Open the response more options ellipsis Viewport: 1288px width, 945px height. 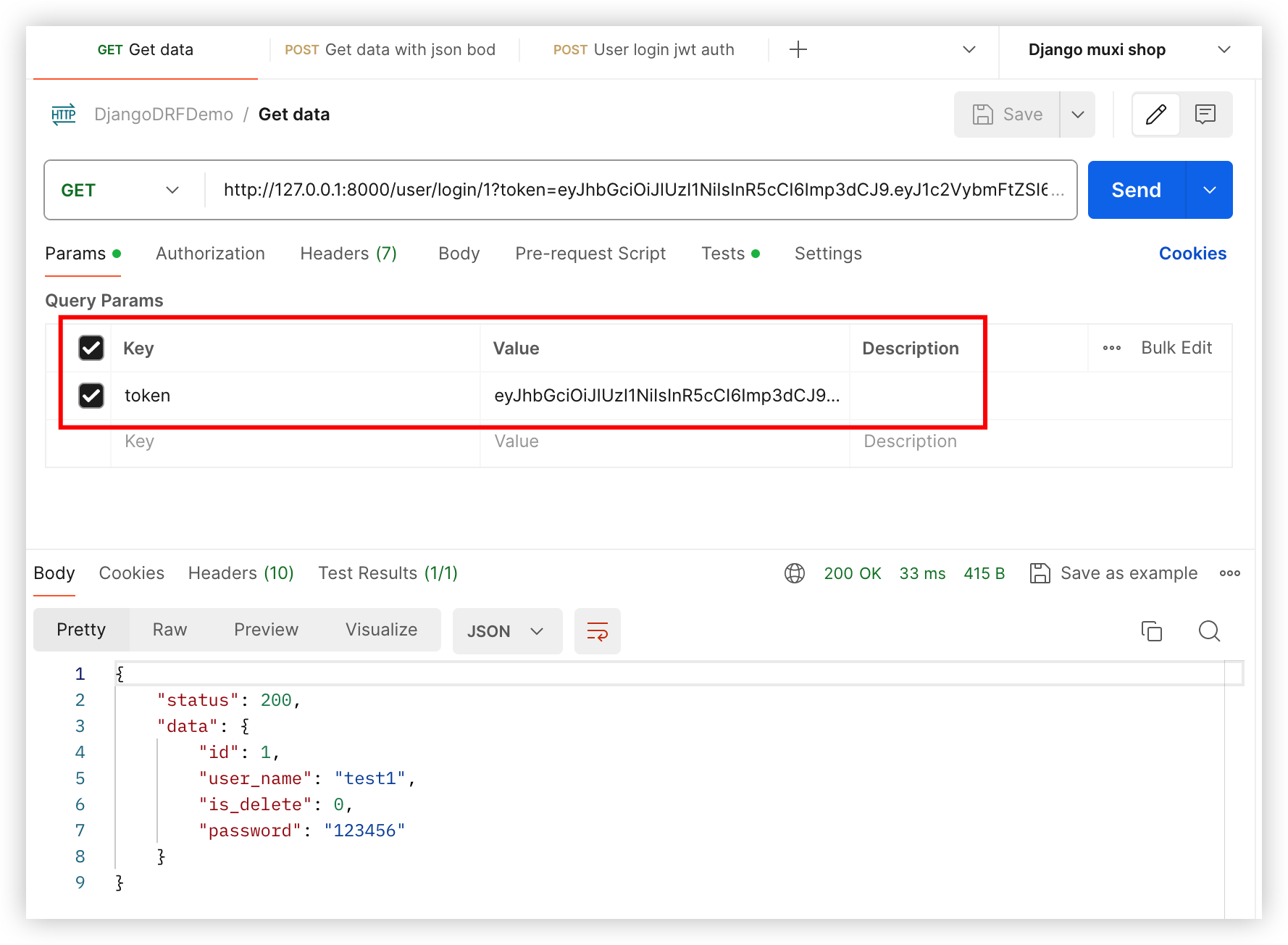click(x=1229, y=573)
